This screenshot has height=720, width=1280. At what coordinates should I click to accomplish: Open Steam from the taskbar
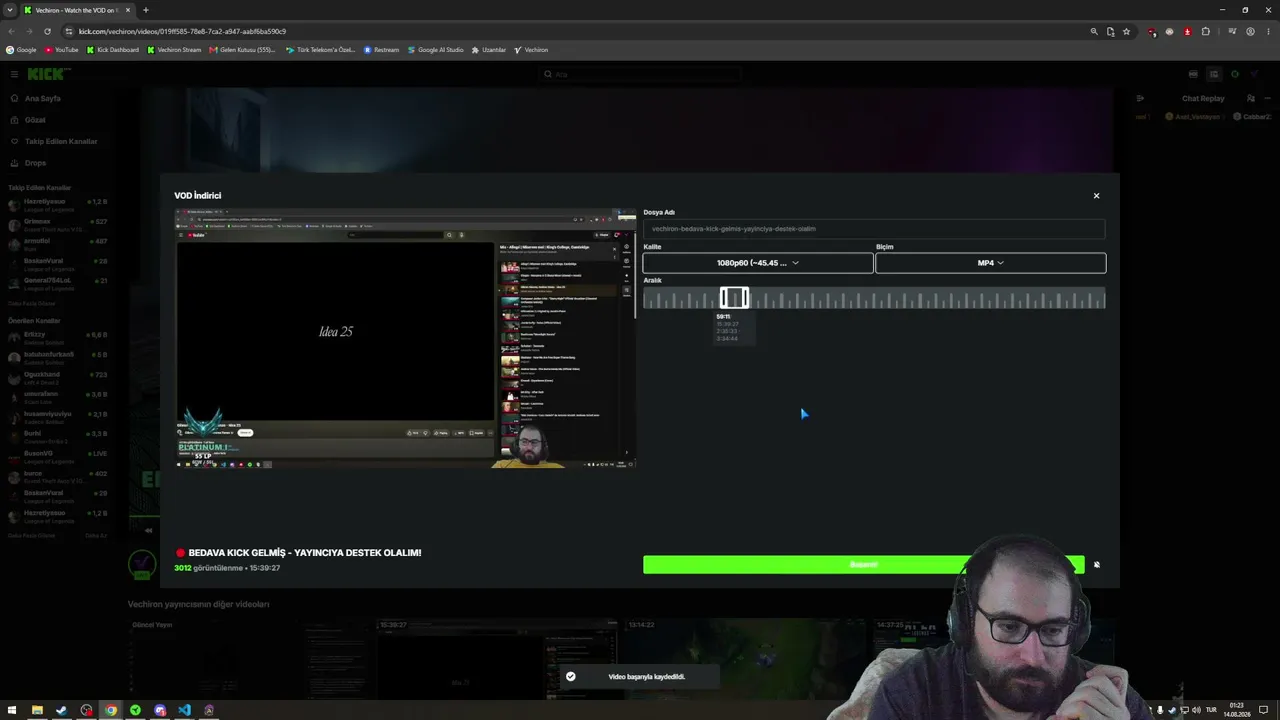62,710
